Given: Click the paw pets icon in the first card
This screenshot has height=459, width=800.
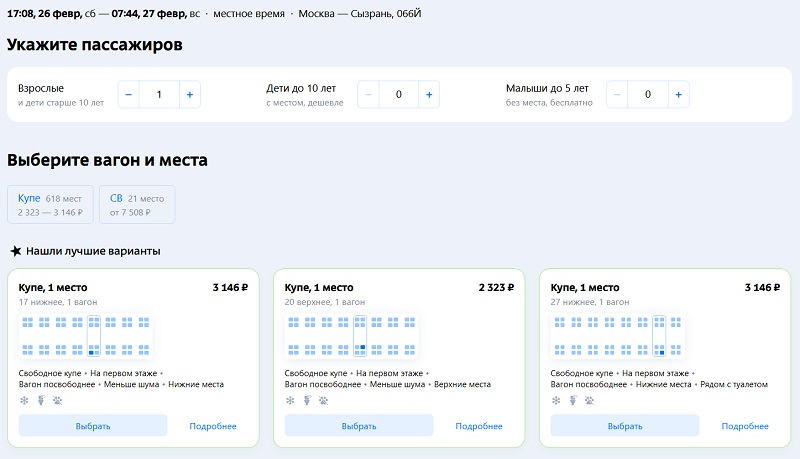Looking at the screenshot, I should click(56, 401).
